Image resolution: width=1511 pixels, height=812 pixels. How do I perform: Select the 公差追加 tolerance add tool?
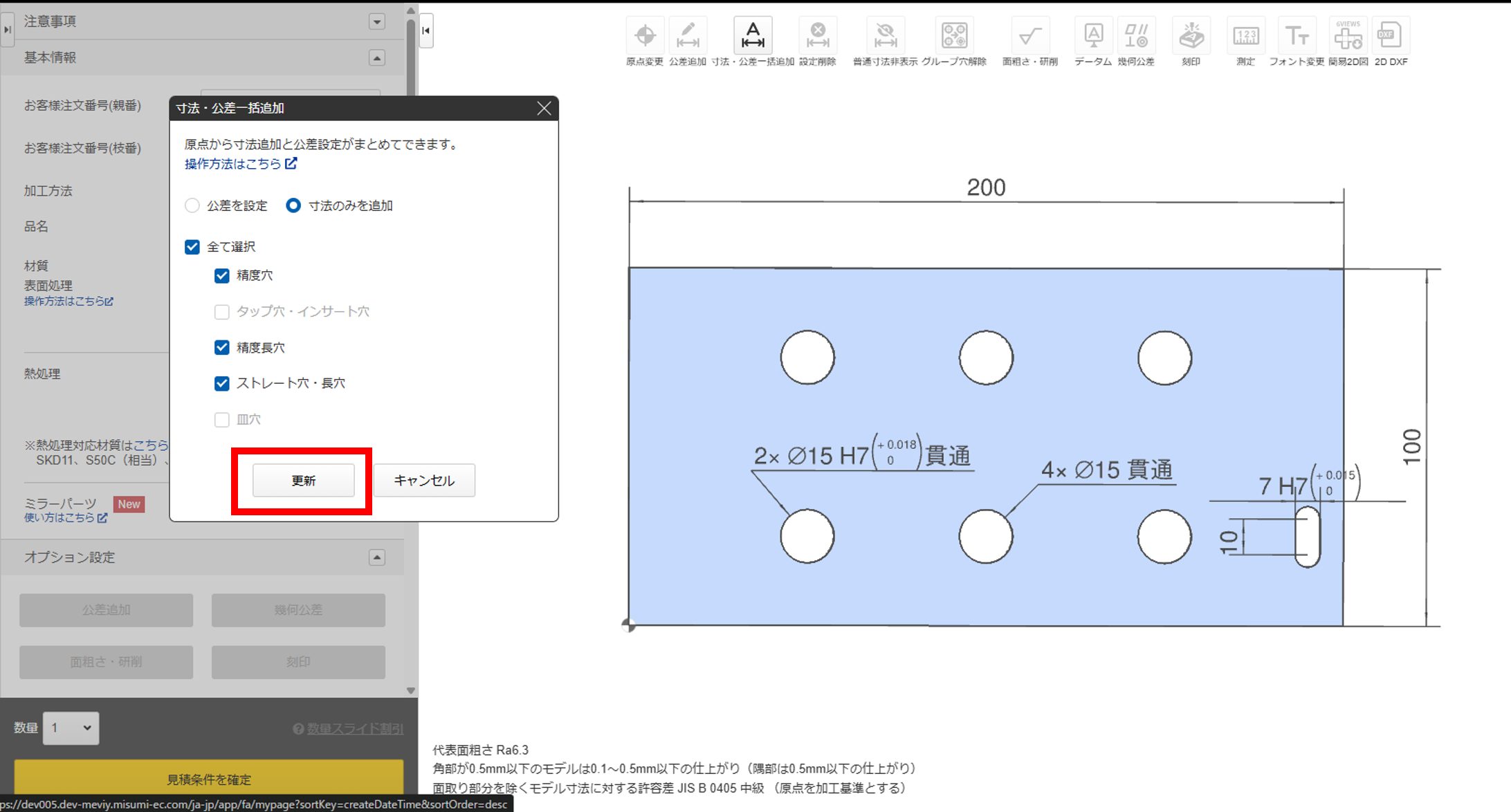coord(687,36)
